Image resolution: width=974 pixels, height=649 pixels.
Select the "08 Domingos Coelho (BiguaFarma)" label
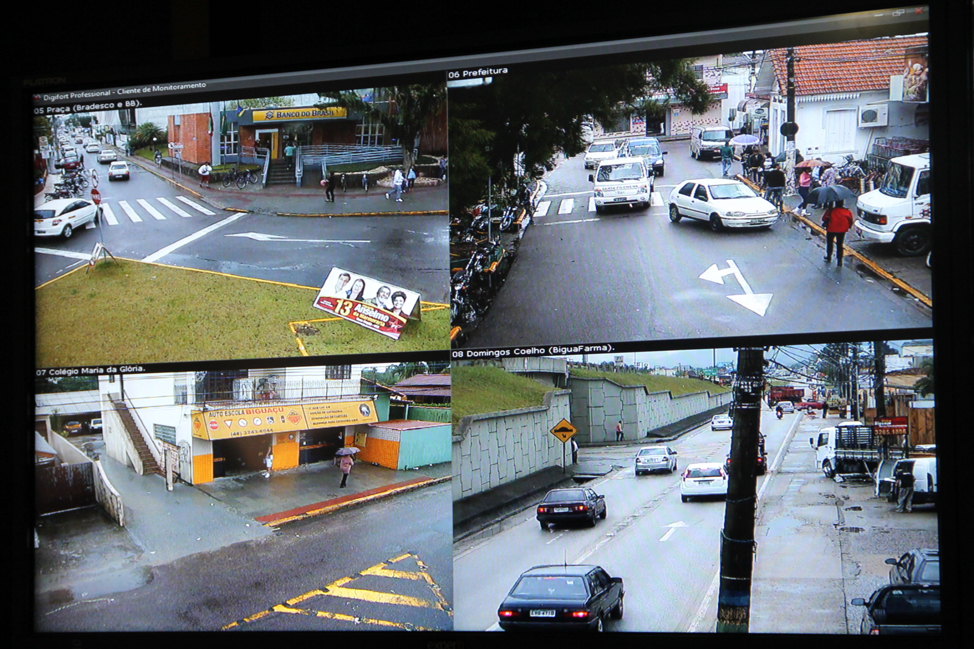click(533, 352)
